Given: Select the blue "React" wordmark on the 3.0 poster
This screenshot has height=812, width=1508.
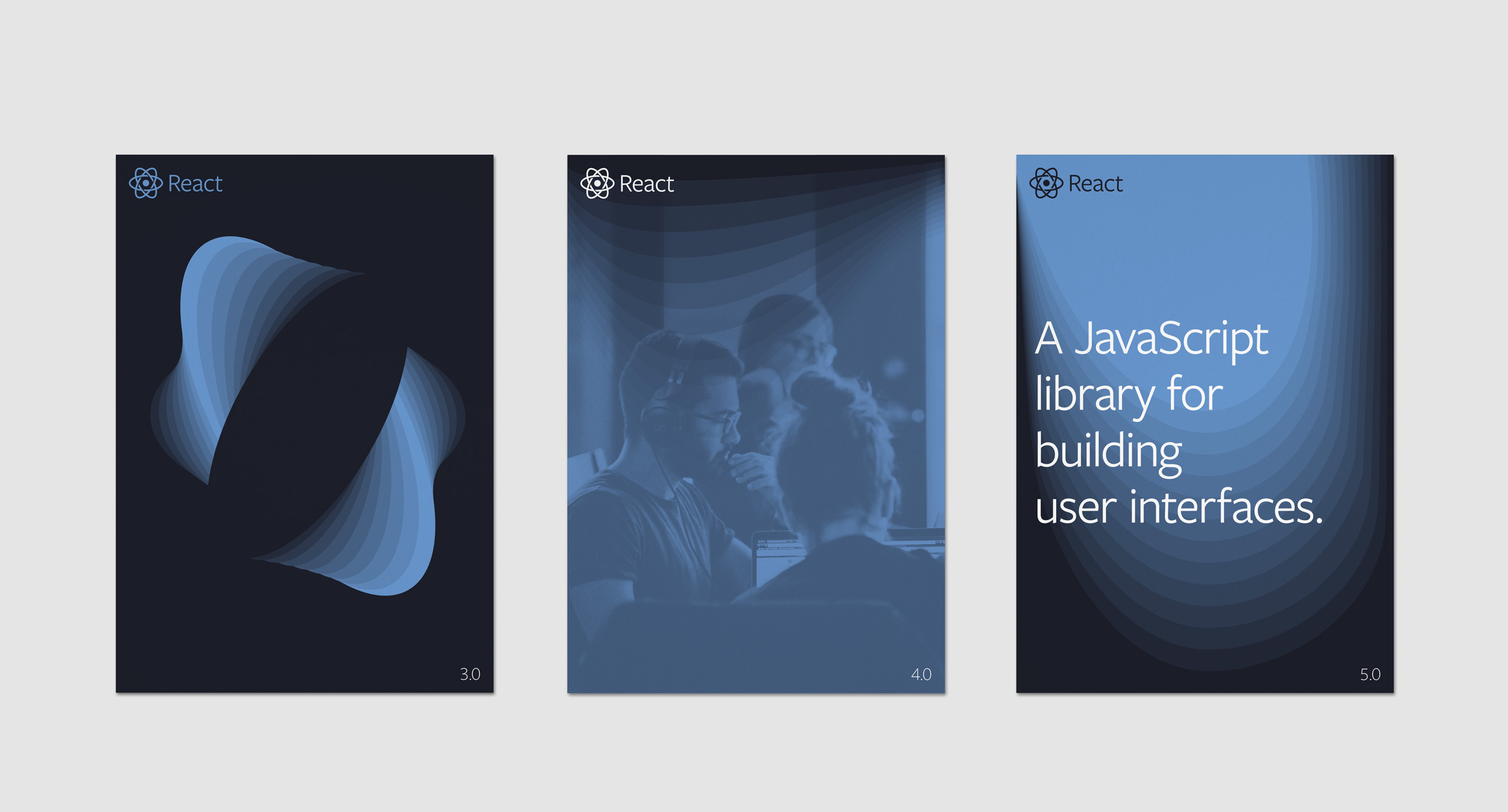Looking at the screenshot, I should pos(195,183).
